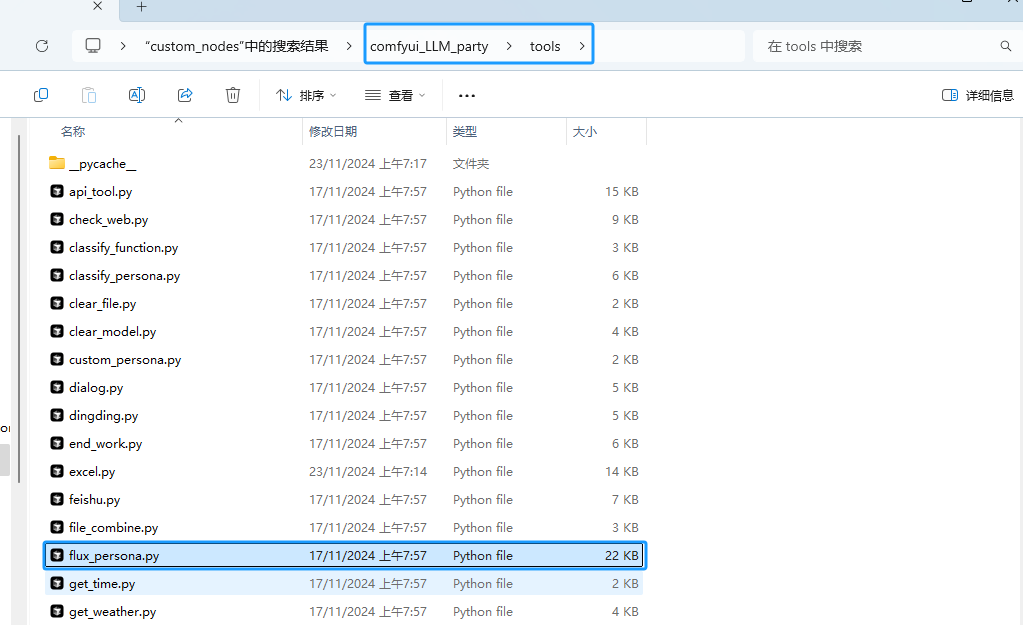The height and width of the screenshot is (625, 1023).
Task: Select the file name end_work.py
Action: pyautogui.click(x=106, y=444)
